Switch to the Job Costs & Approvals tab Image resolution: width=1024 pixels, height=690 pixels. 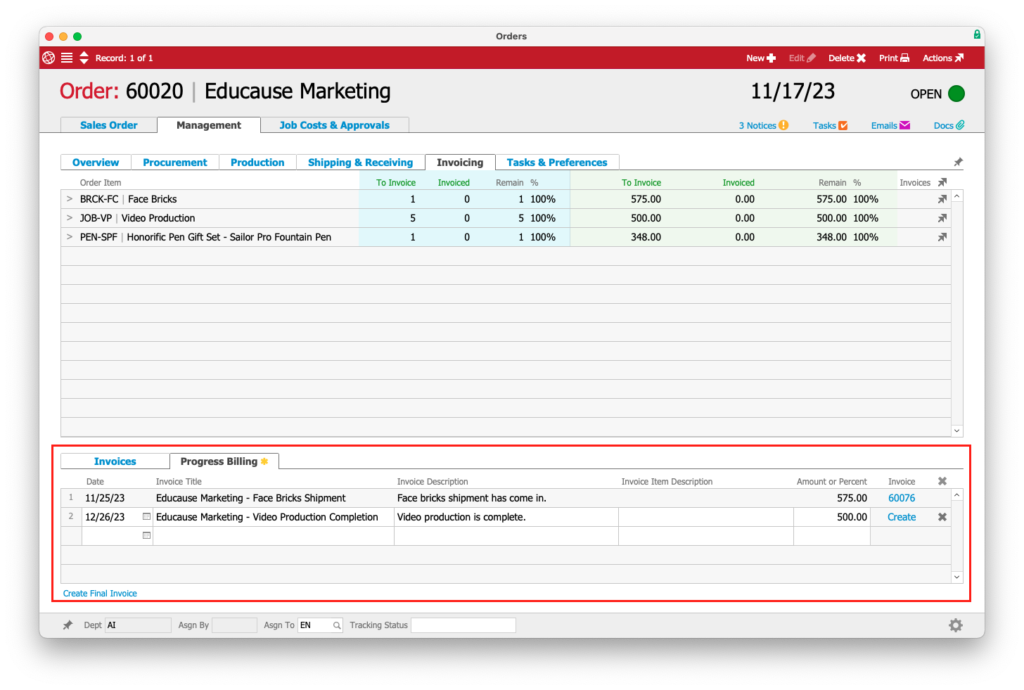[335, 125]
